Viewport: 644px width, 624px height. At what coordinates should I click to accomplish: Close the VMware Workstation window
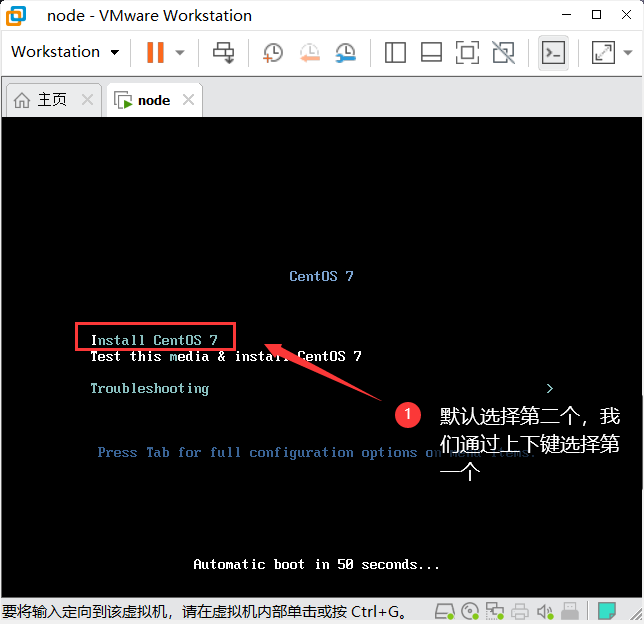(x=626, y=15)
